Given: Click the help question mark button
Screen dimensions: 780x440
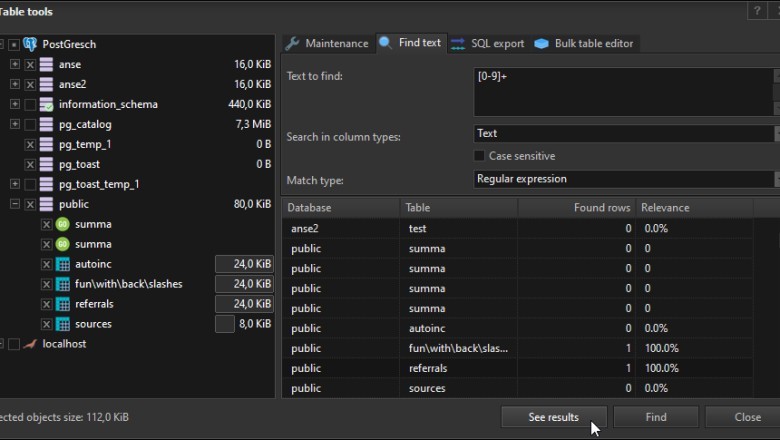Looking at the screenshot, I should coord(757,11).
